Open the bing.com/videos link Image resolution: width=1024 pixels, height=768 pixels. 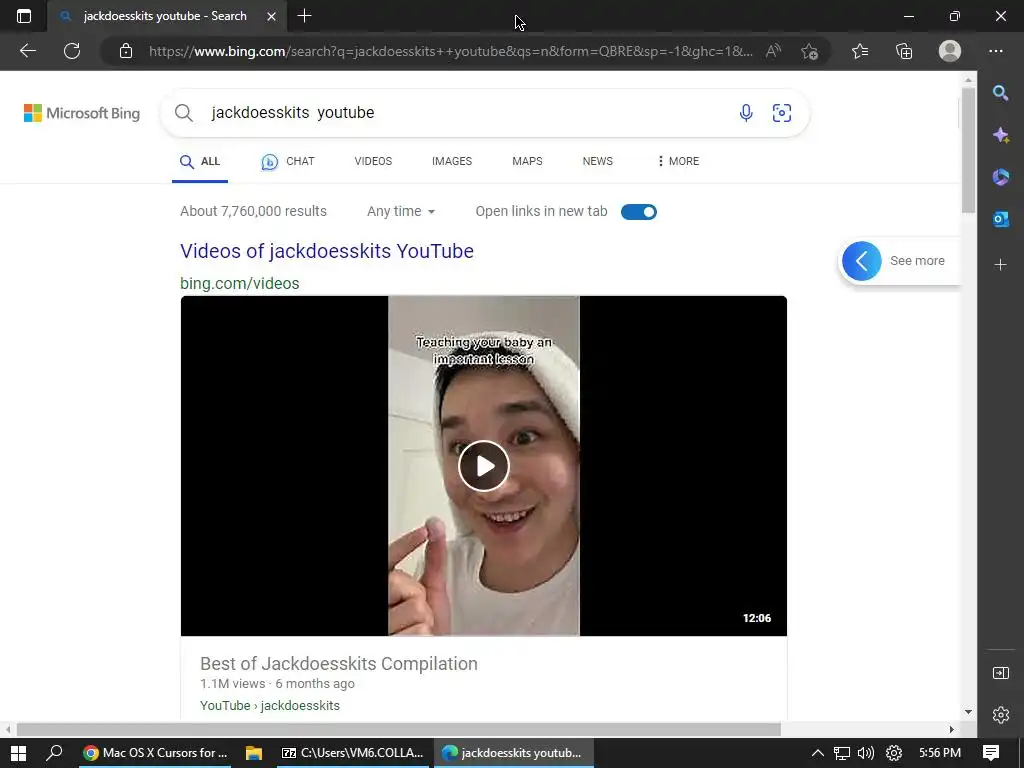point(240,283)
